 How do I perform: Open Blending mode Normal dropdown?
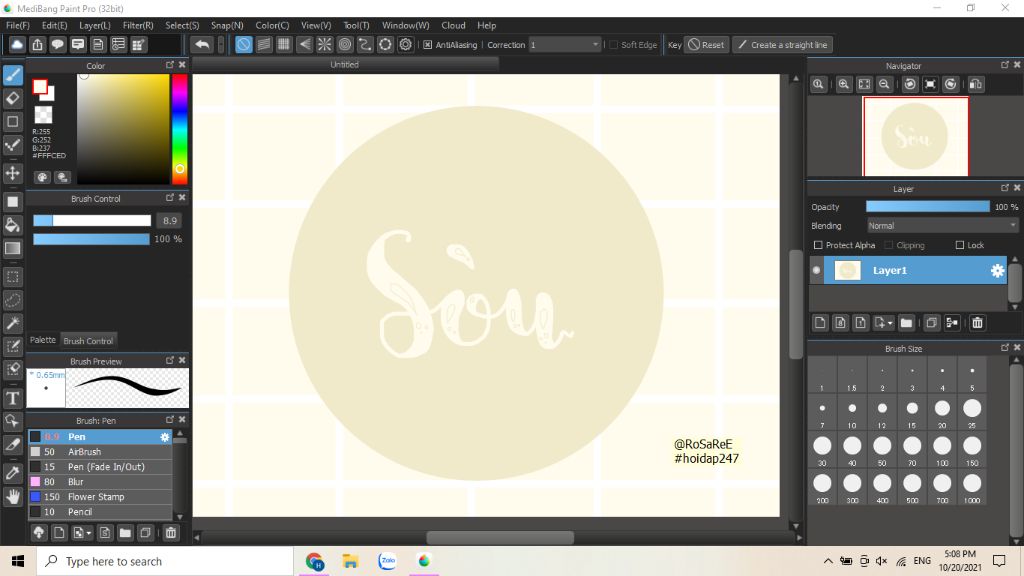pyautogui.click(x=942, y=225)
